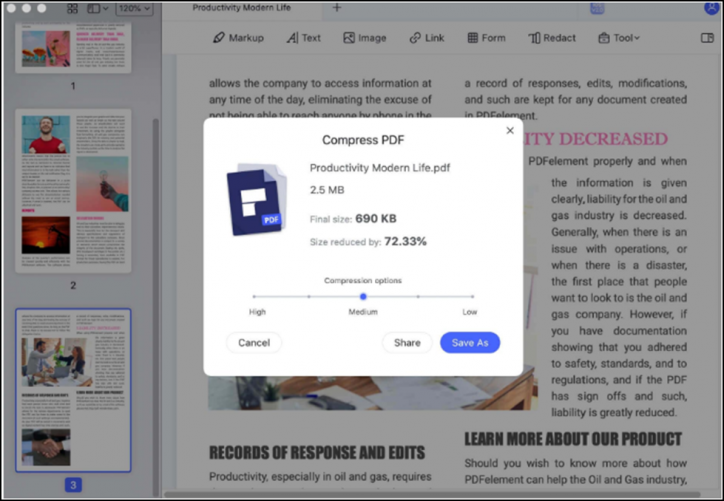The width and height of the screenshot is (724, 501).
Task: Set compression slider to Low
Action: [472, 296]
